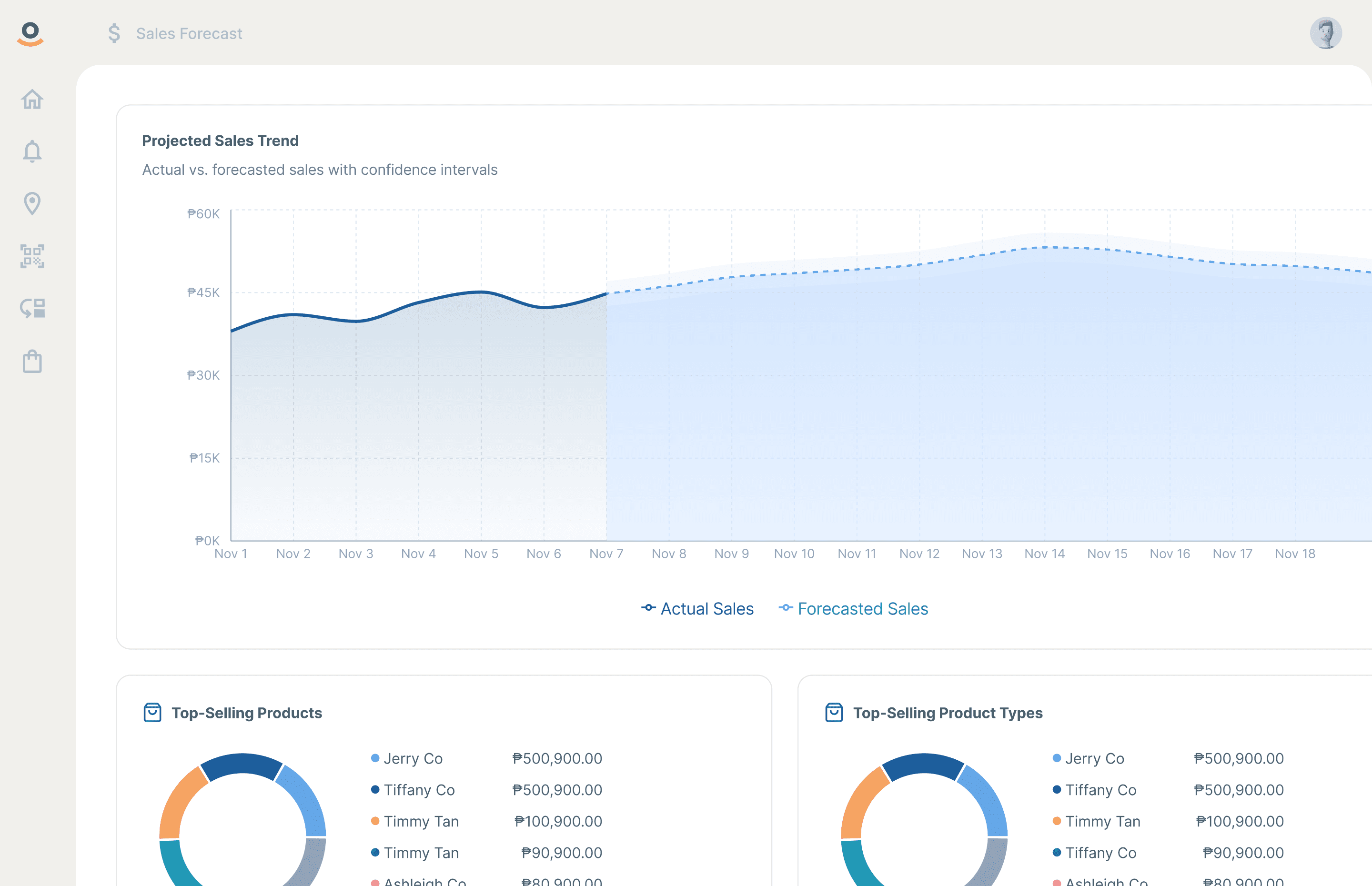Select Timmy Tan ₱100,900.00 in Product Types legend

click(x=1102, y=822)
